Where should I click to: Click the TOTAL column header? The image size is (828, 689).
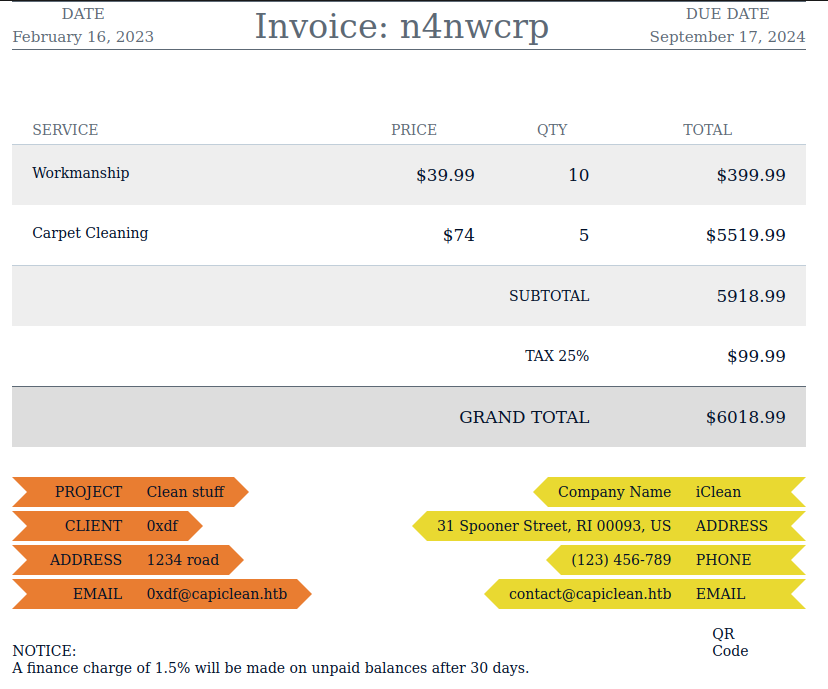(x=707, y=130)
